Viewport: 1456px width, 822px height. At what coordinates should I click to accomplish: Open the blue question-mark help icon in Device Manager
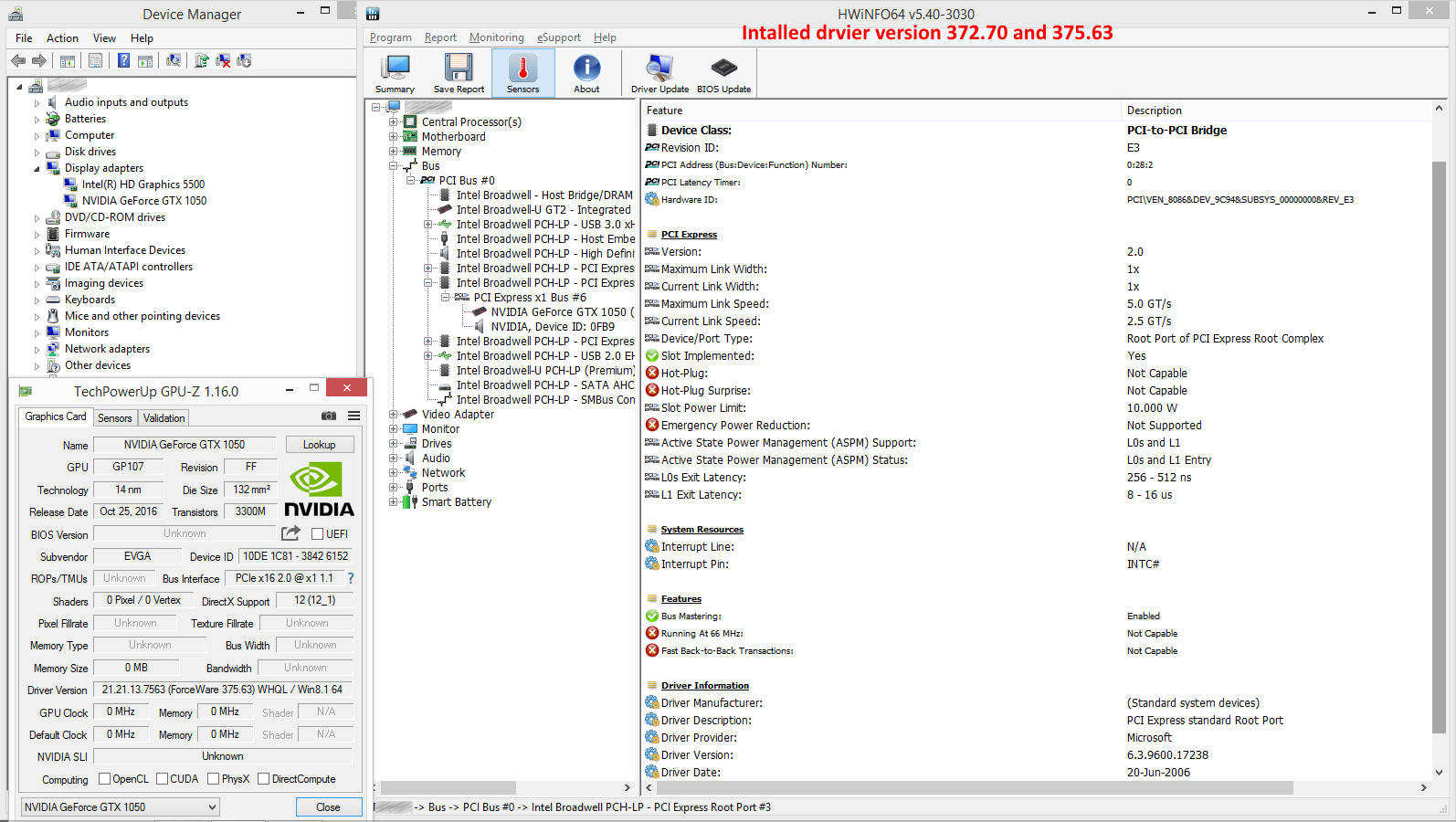click(123, 60)
